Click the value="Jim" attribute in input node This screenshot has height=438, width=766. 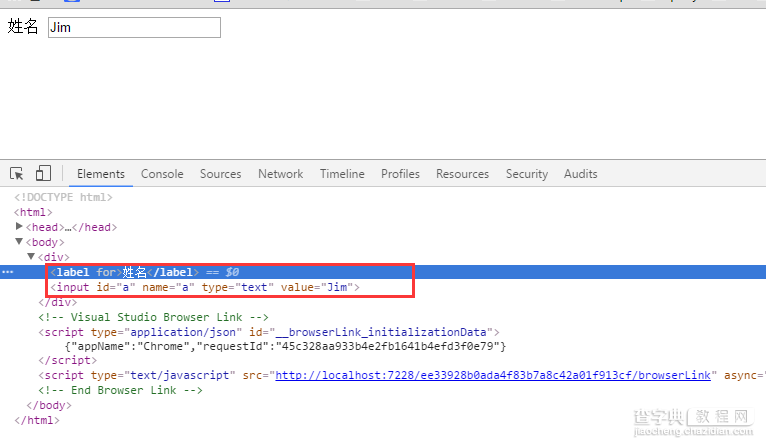pyautogui.click(x=317, y=287)
